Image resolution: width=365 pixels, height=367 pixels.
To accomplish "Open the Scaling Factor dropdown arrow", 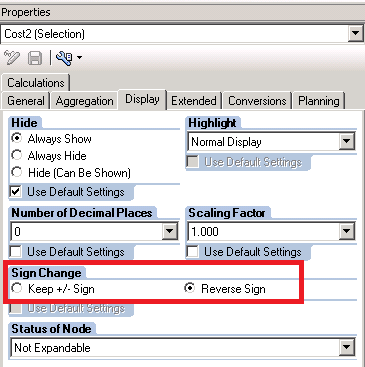I will (347, 231).
